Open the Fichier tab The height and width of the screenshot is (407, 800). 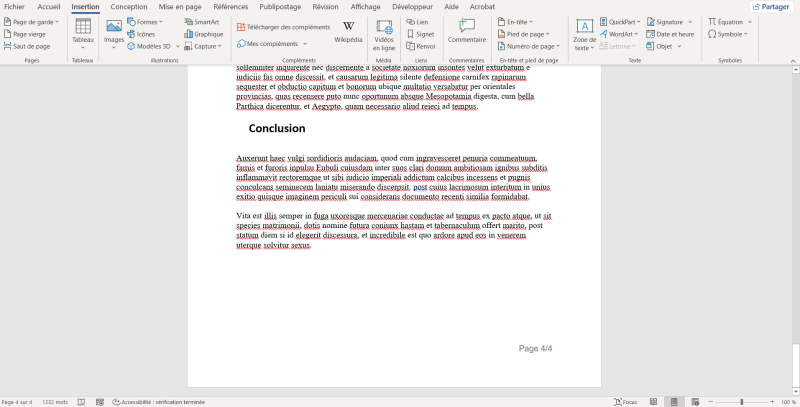click(14, 7)
